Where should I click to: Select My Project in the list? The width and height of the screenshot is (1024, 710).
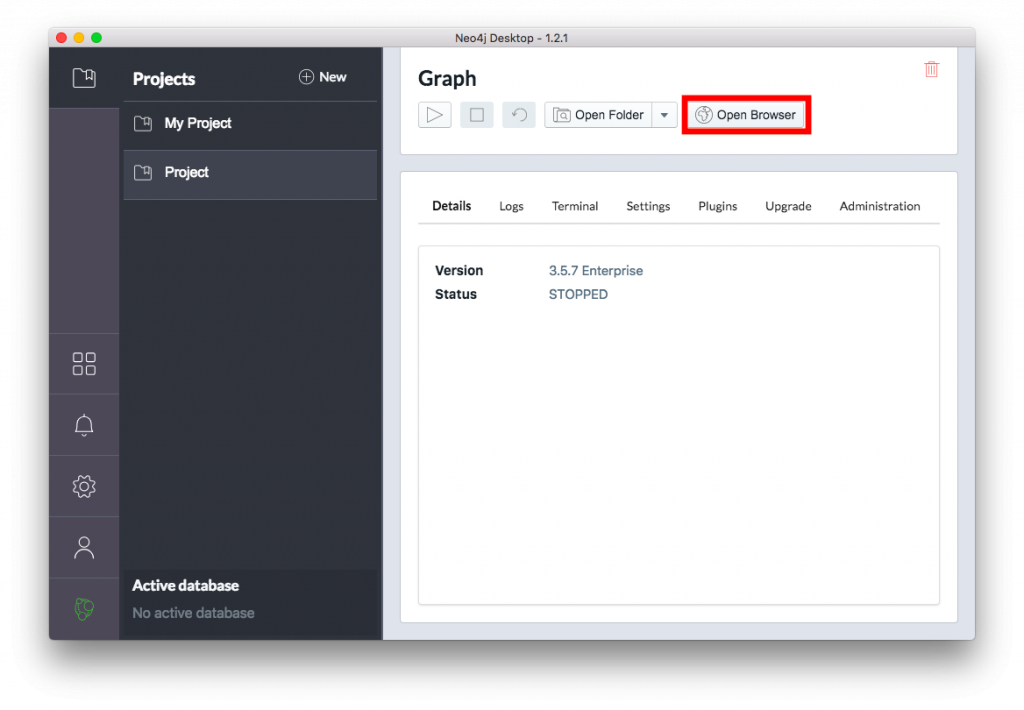(x=198, y=123)
